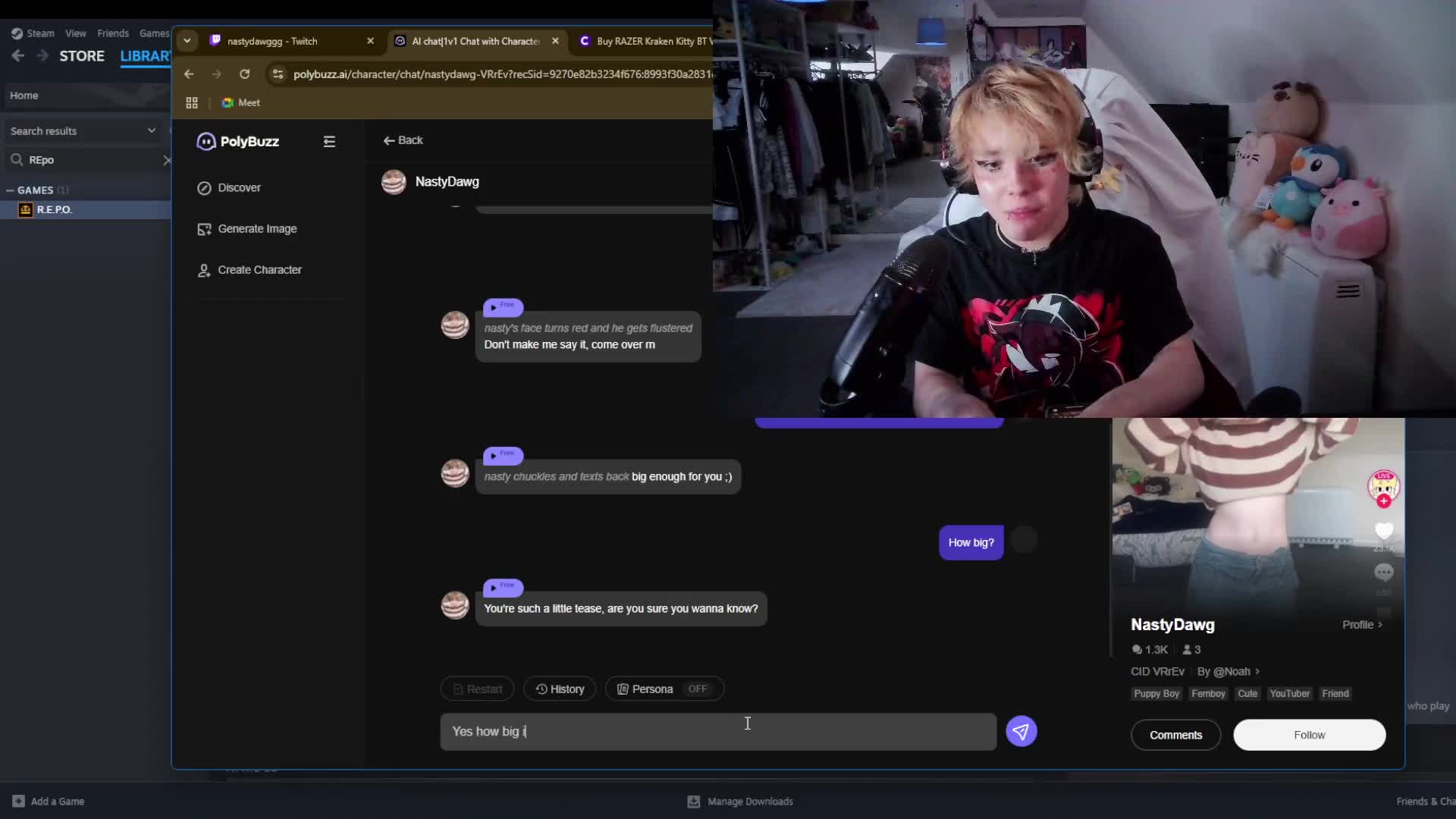Open chat History
The width and height of the screenshot is (1456, 819).
(560, 689)
